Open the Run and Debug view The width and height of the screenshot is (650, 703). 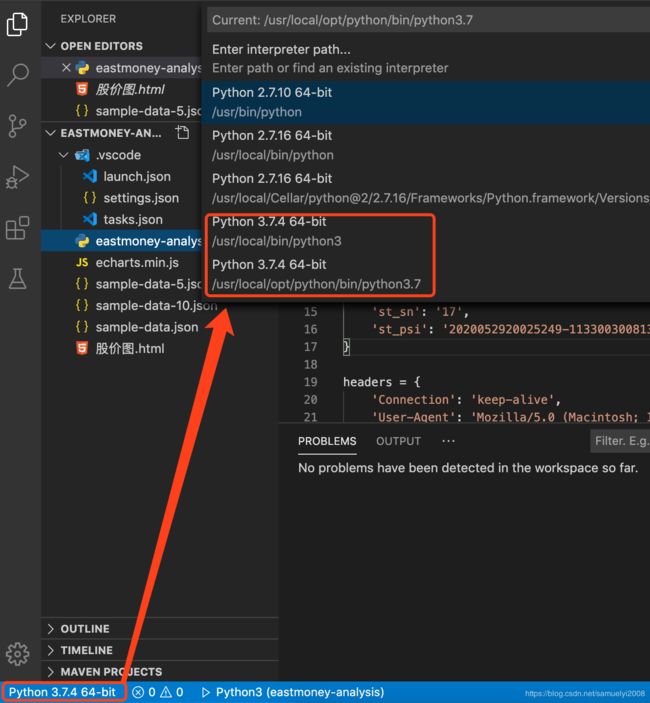click(17, 177)
